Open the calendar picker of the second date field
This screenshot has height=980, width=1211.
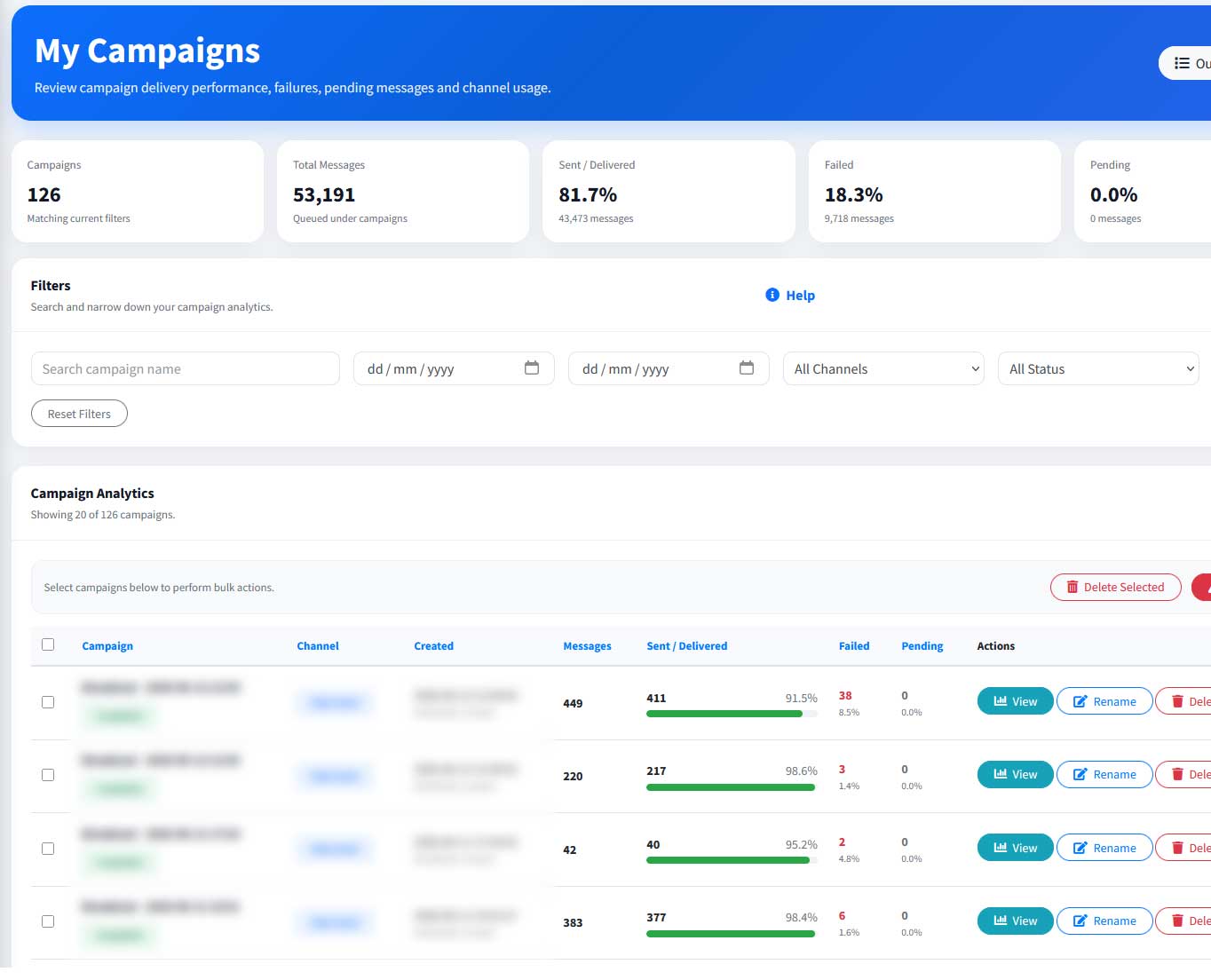click(x=747, y=367)
